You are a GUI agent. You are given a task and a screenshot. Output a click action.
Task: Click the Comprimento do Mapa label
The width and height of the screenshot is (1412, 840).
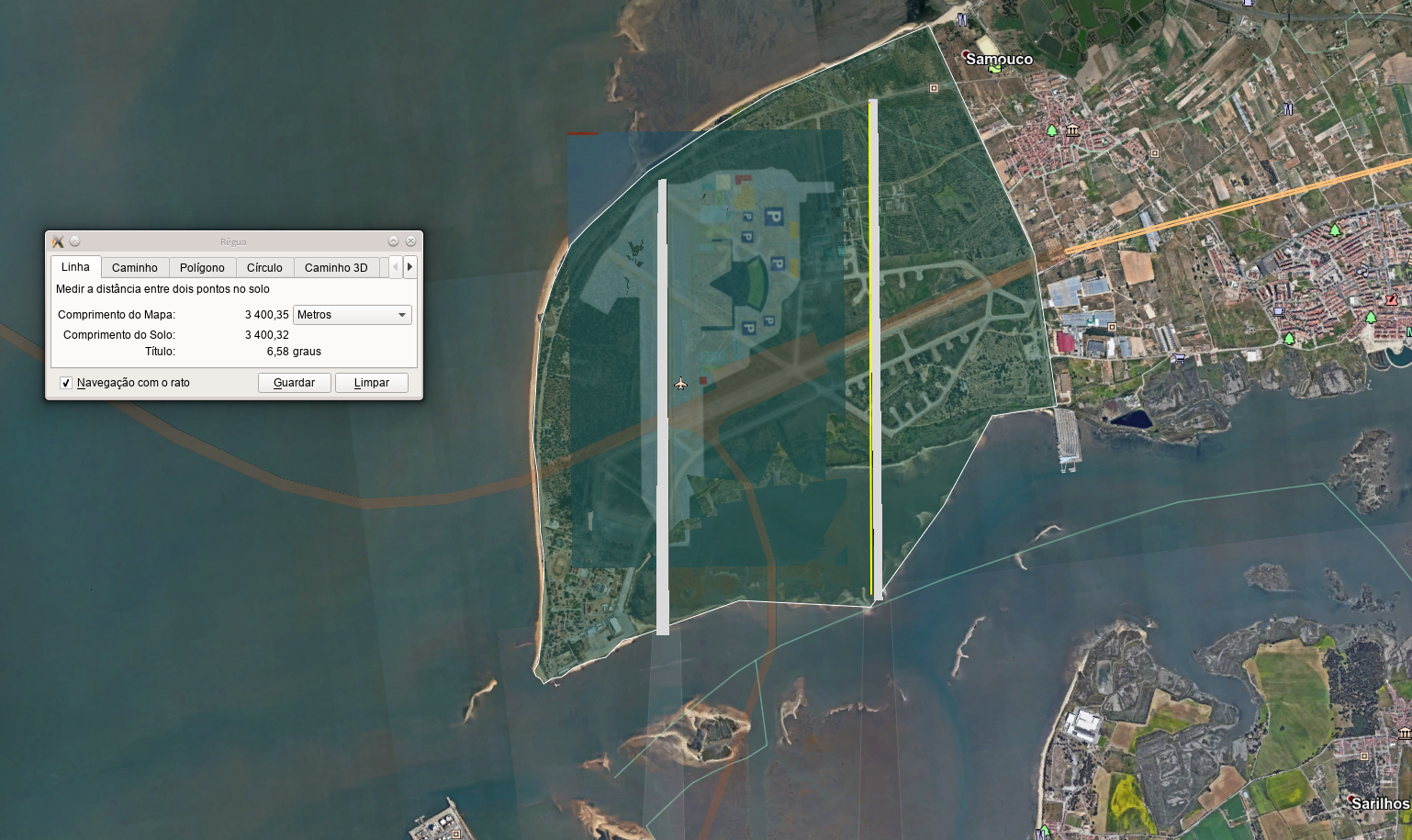point(116,315)
